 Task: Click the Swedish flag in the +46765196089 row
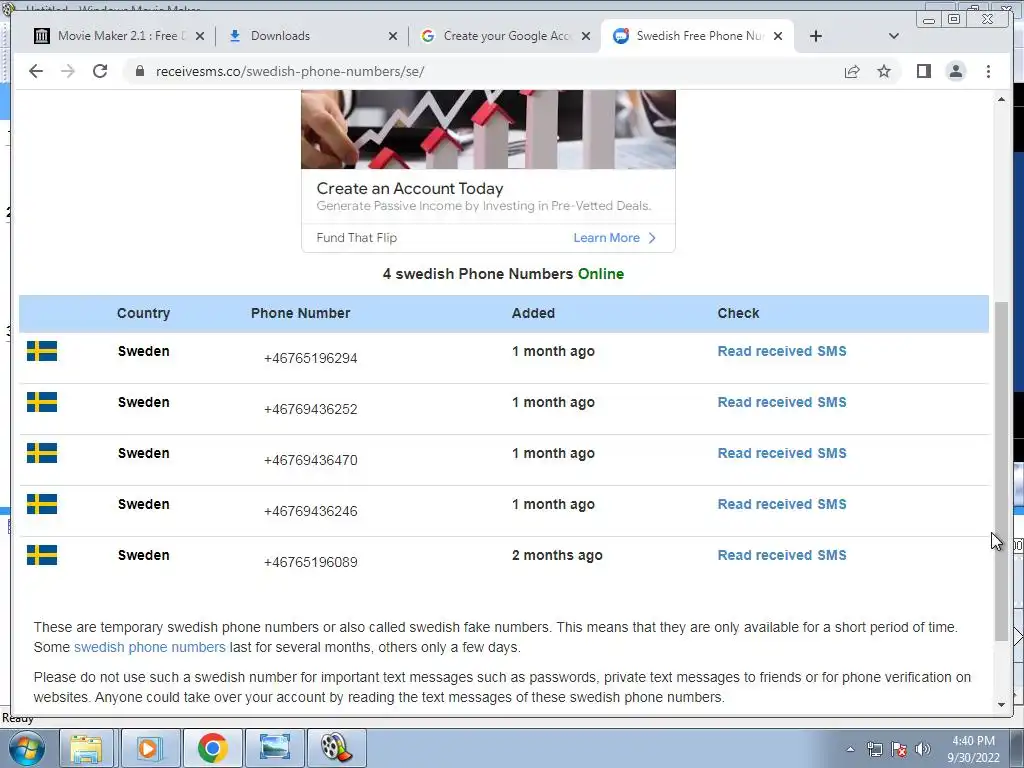[x=42, y=555]
